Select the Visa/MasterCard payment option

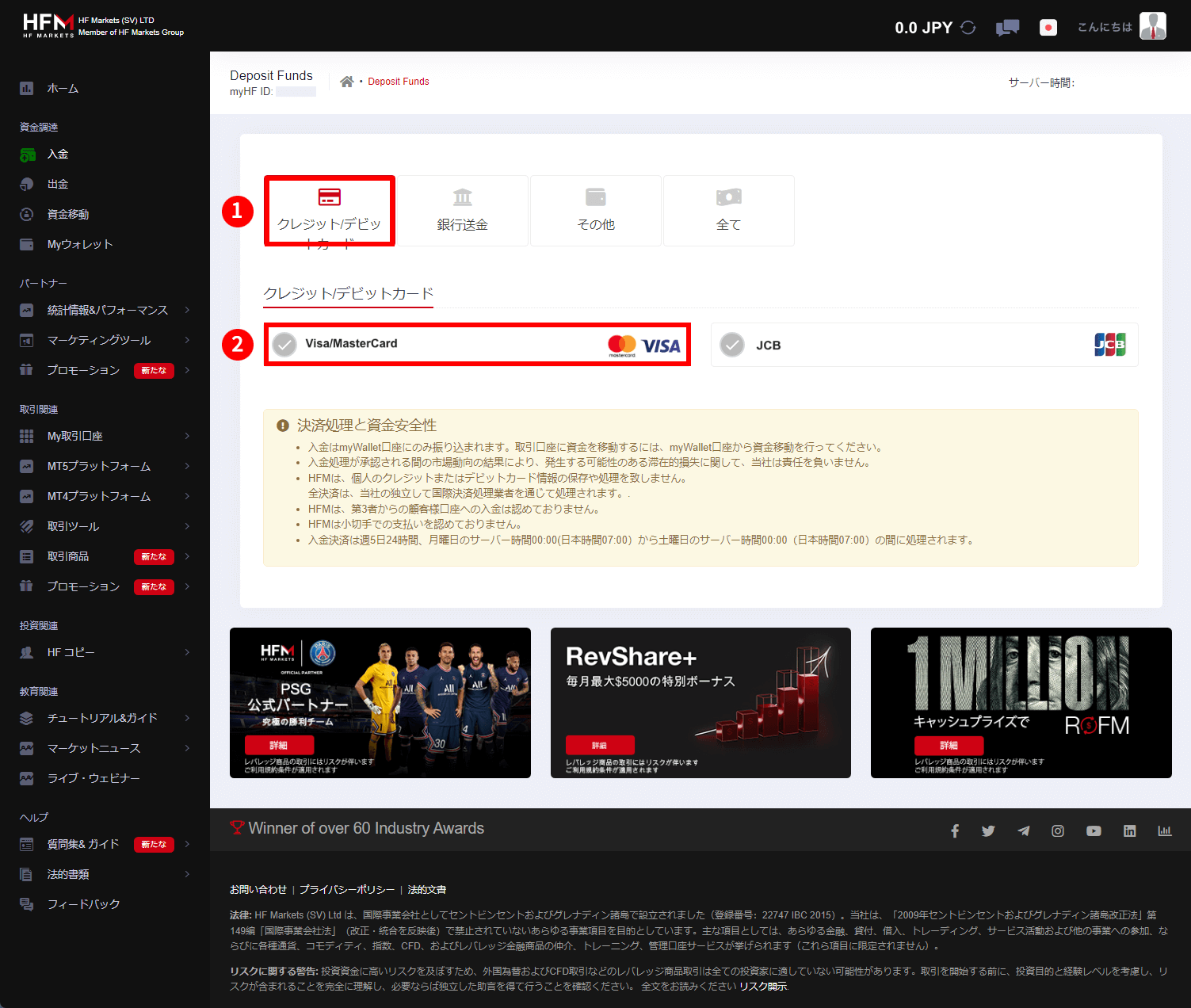pos(476,345)
